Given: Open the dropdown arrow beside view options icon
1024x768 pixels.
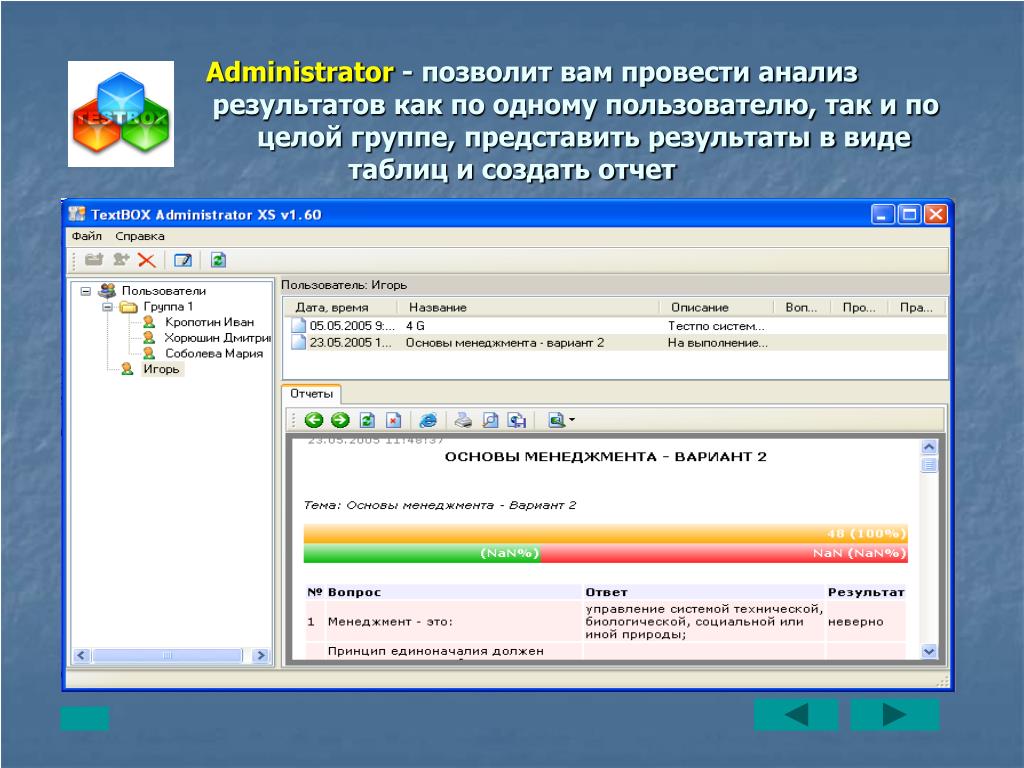Looking at the screenshot, I should 572,420.
